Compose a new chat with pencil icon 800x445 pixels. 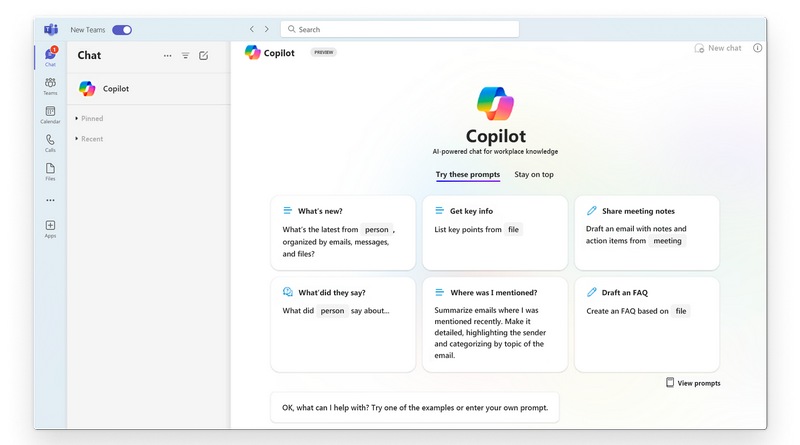click(x=204, y=56)
